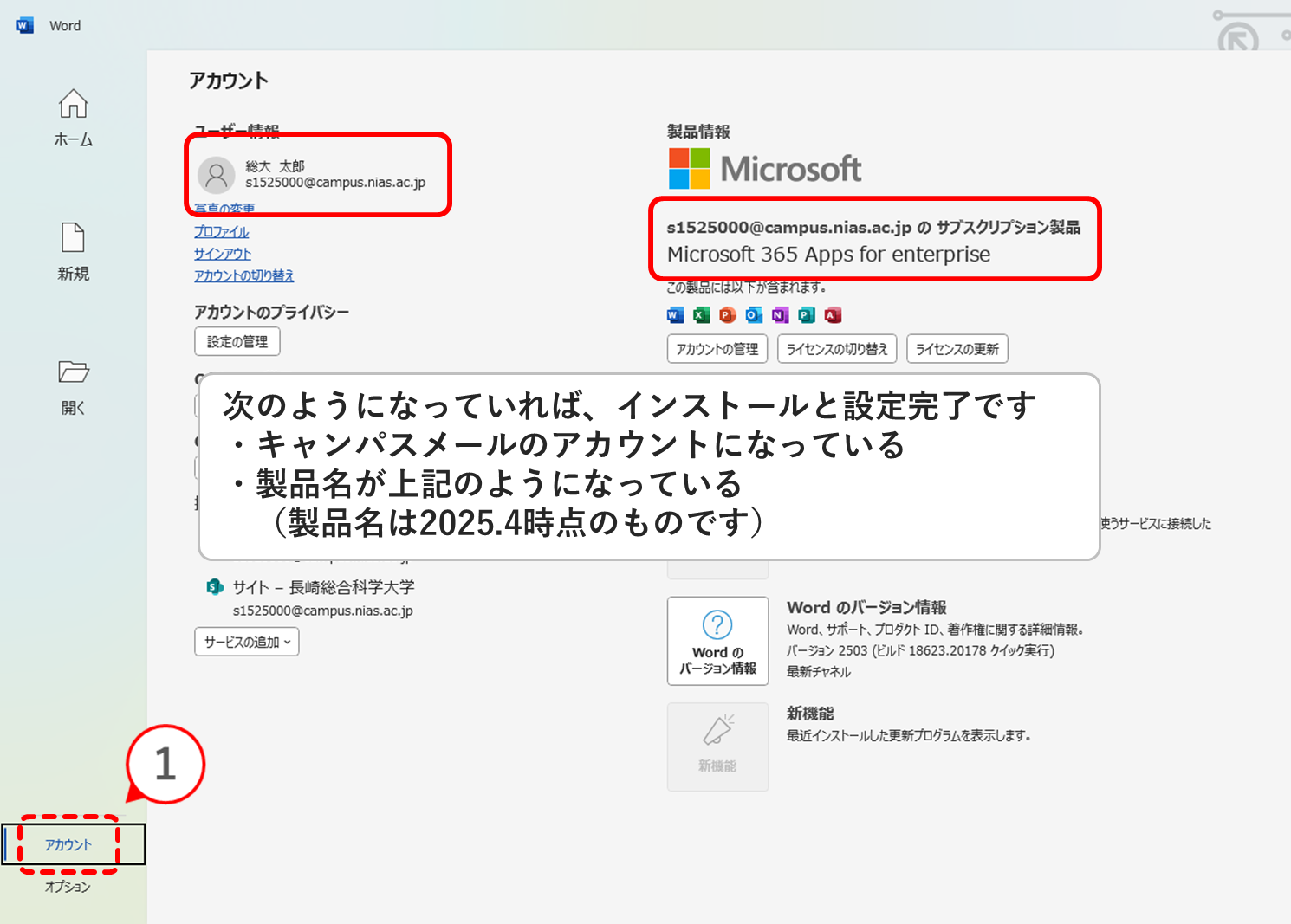Click the Word のバージョン情報 button

click(717, 641)
